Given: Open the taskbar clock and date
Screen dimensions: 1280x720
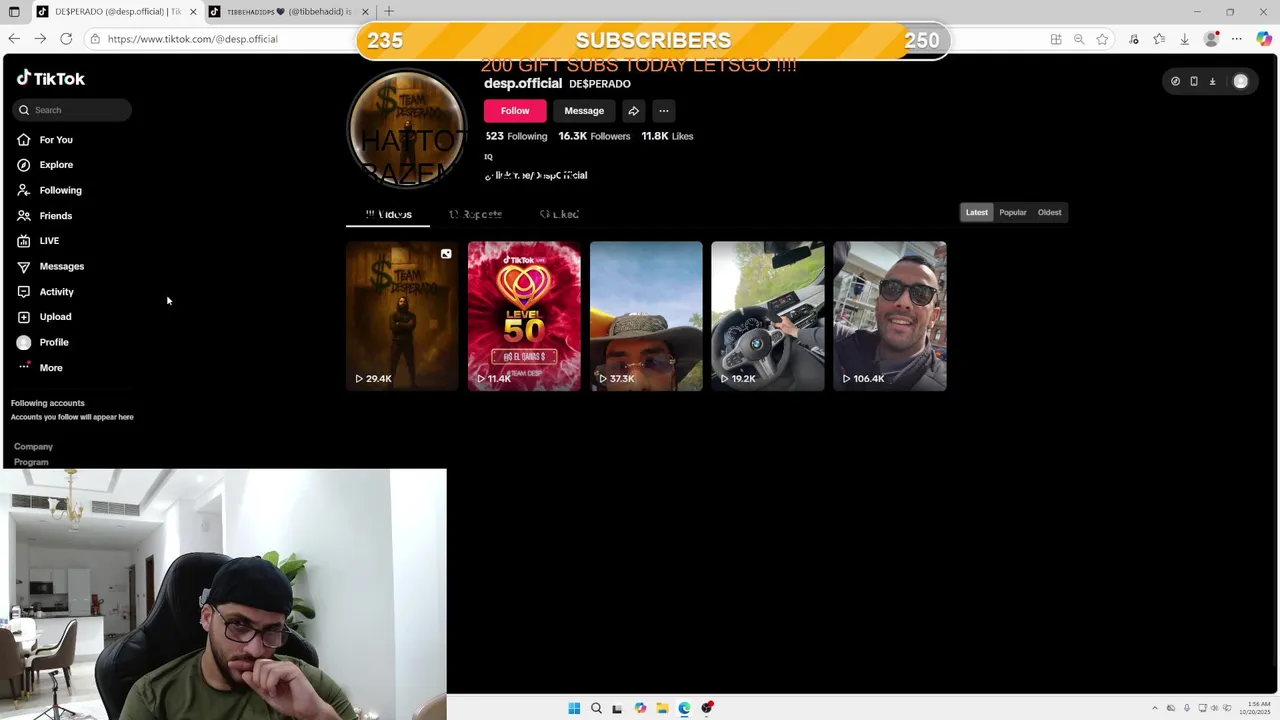Looking at the screenshot, I should click(x=1257, y=708).
